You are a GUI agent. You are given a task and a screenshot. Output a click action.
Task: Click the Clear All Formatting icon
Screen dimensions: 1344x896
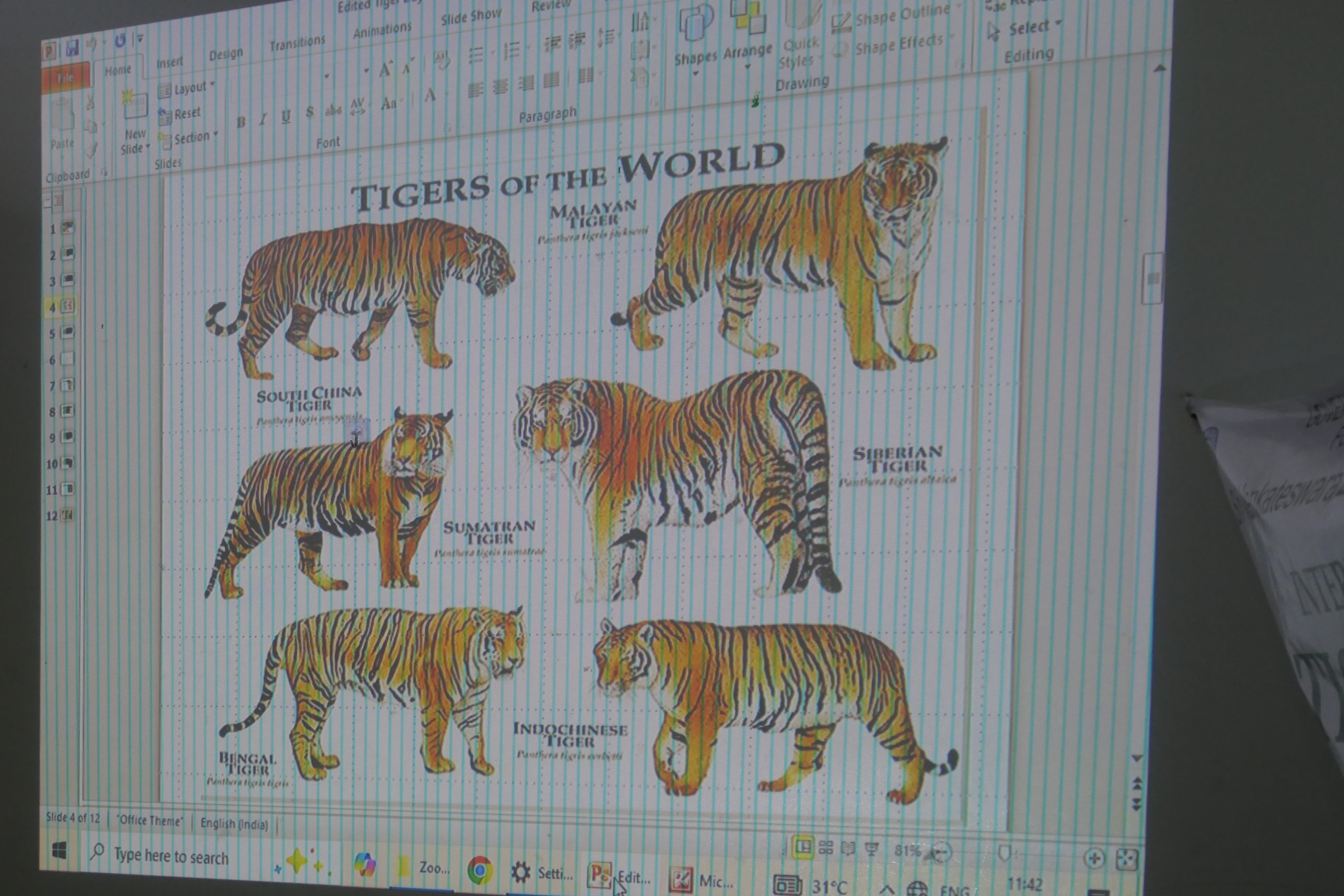(x=441, y=60)
